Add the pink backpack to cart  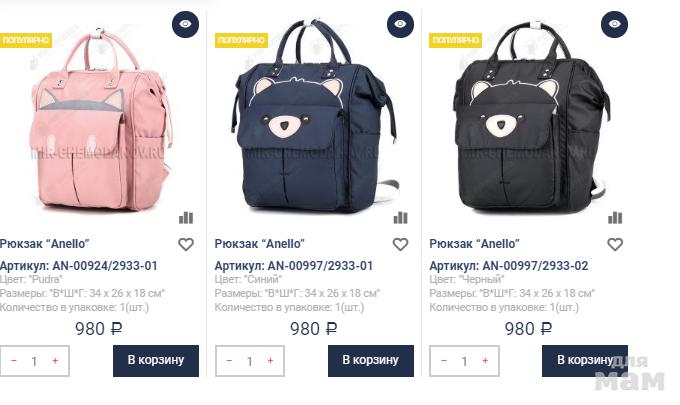[x=156, y=361]
